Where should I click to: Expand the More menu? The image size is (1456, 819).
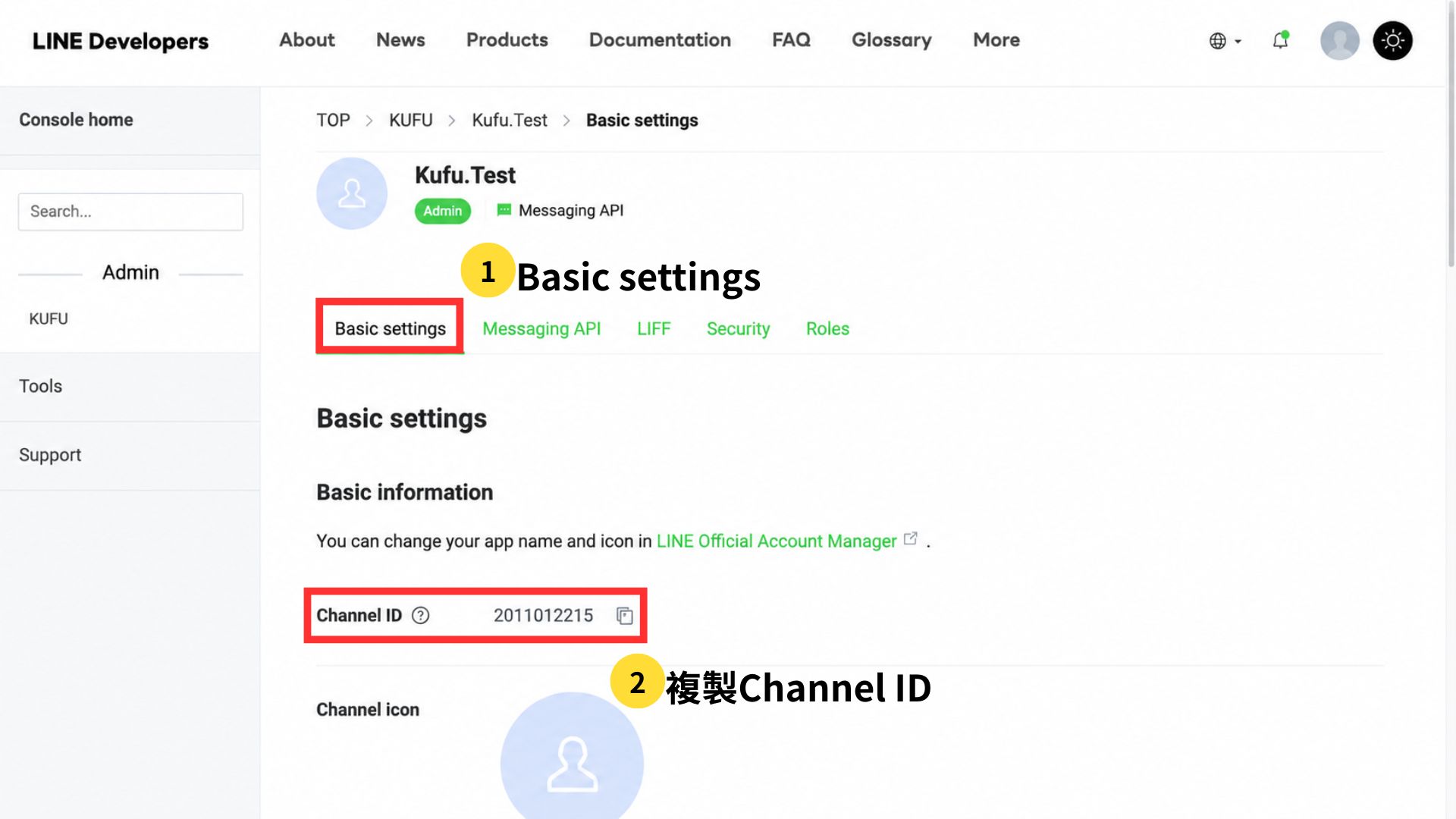click(x=996, y=40)
